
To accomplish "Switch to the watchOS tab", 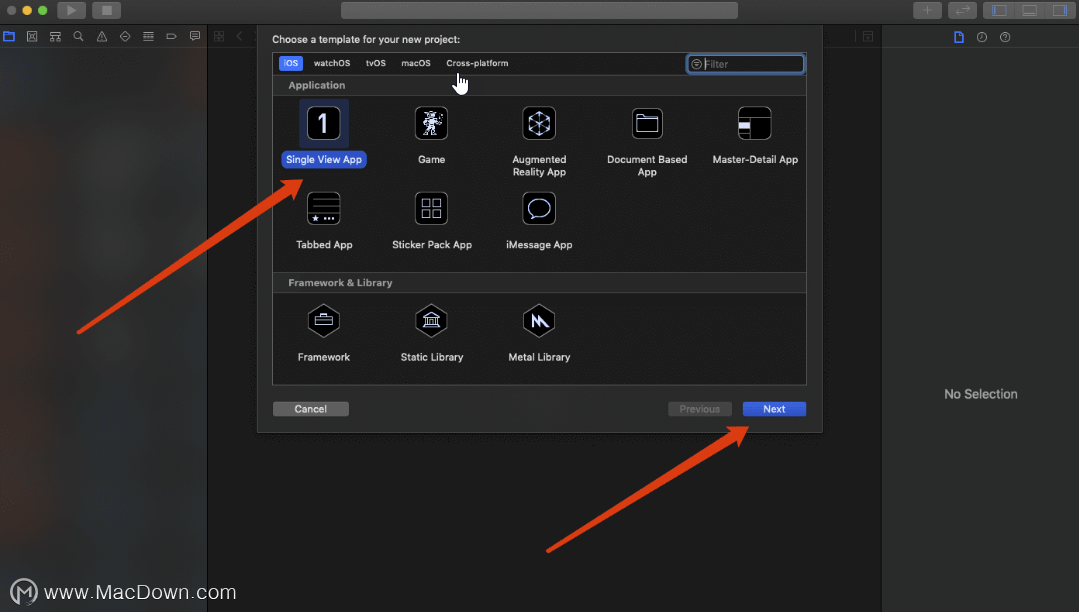I will (x=332, y=63).
